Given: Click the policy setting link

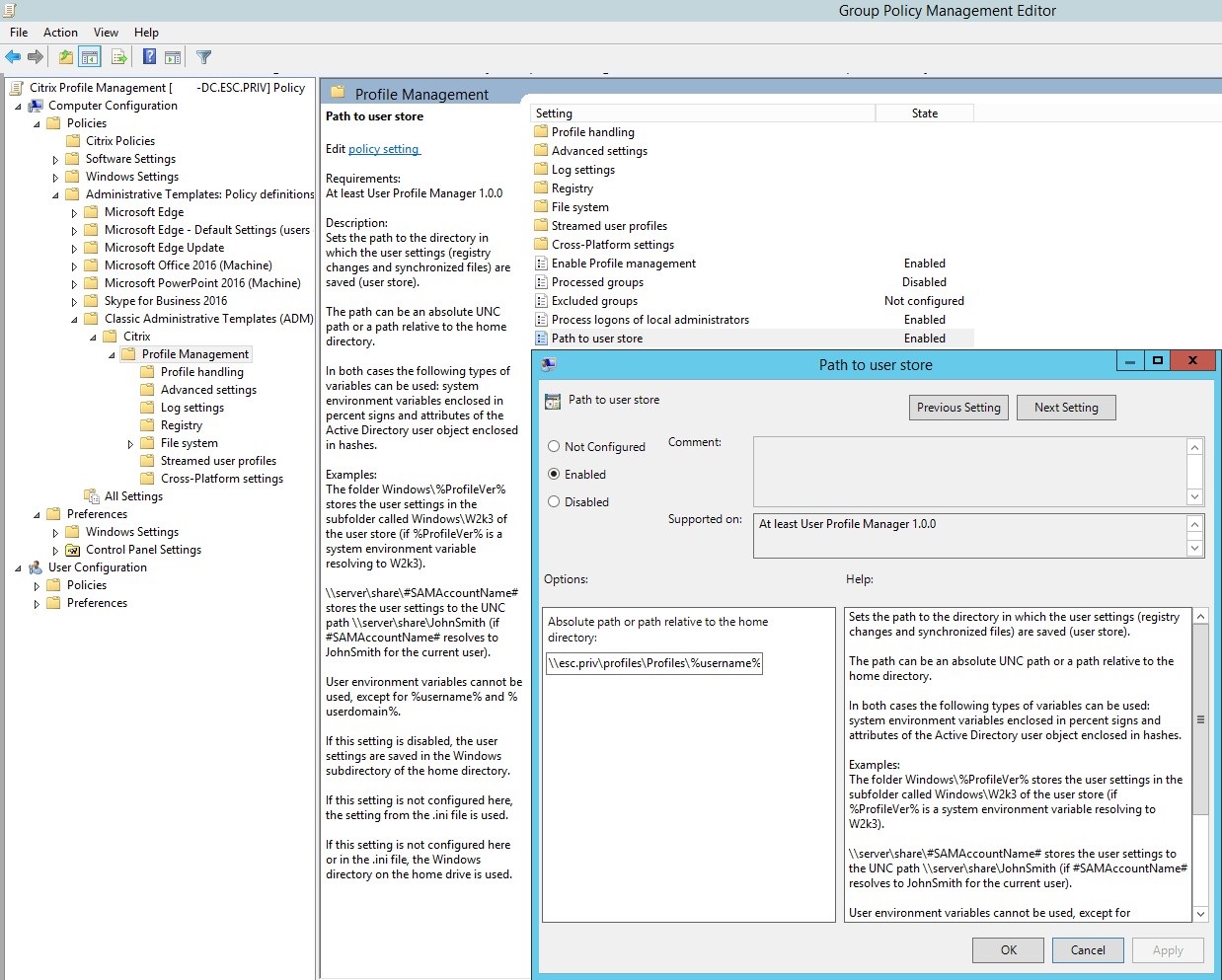Looking at the screenshot, I should [x=384, y=149].
